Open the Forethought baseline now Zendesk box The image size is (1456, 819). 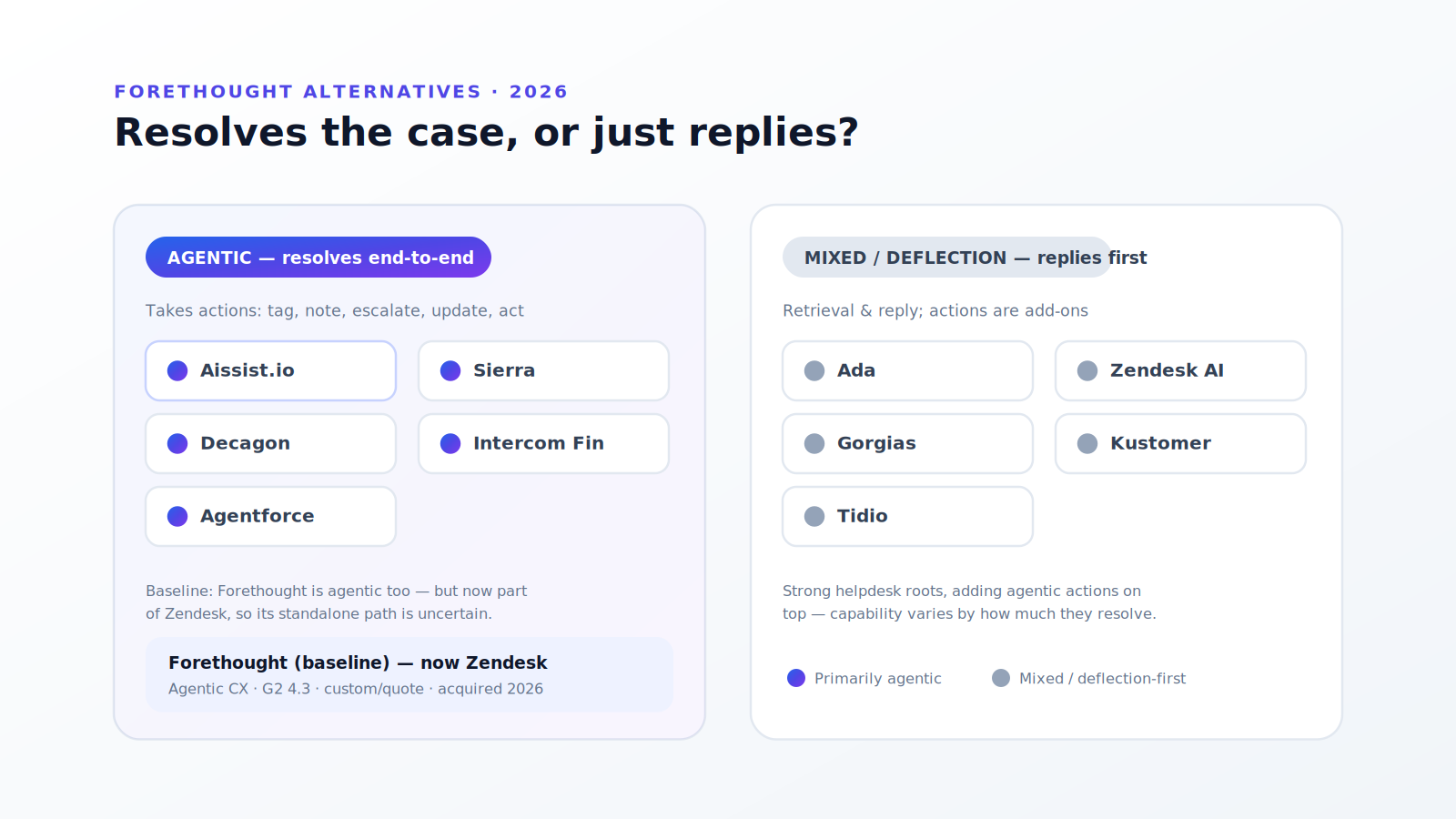click(409, 674)
